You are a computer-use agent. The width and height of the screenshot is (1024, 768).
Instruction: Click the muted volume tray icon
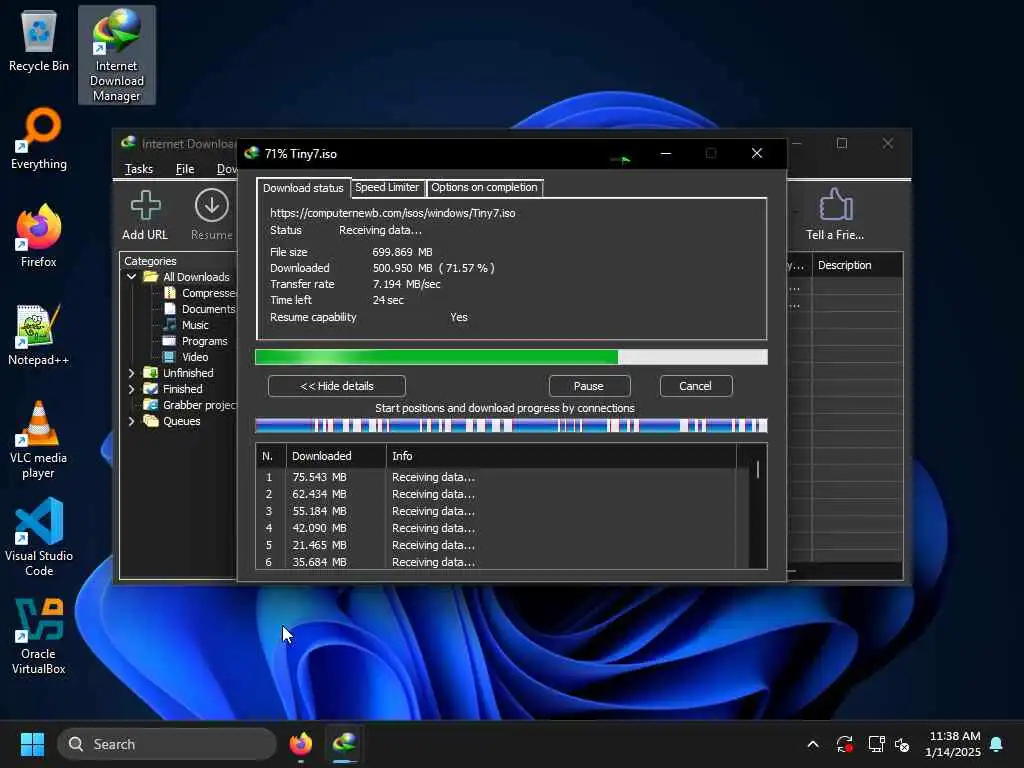(902, 744)
